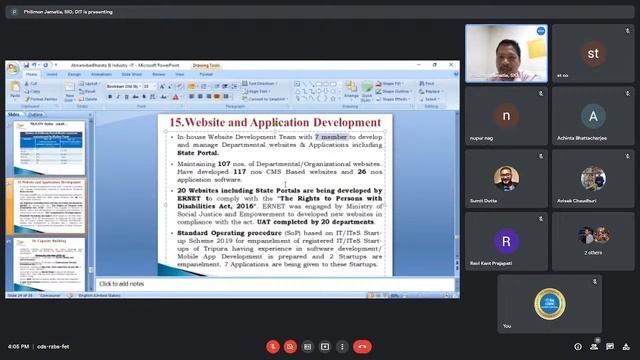Toggle captions in Meet call bar
Viewport: 640px width, 360px height.
click(x=307, y=347)
